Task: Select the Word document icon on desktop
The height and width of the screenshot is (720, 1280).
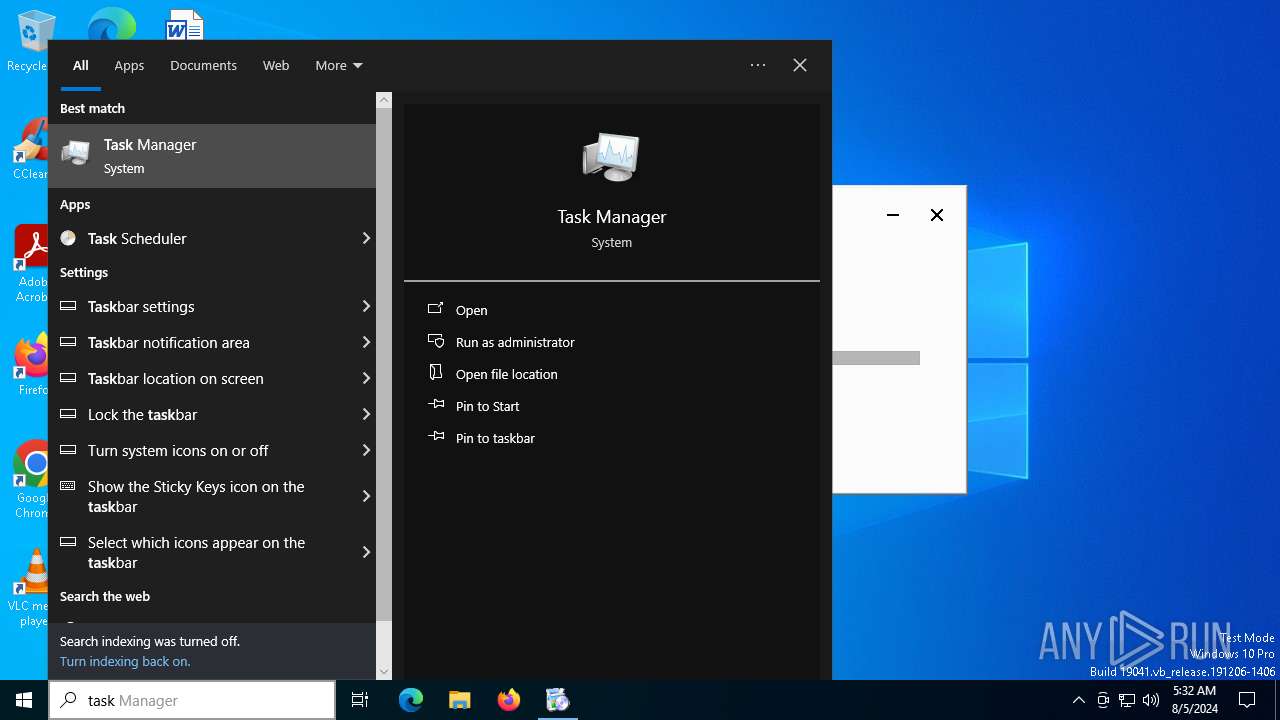Action: tap(184, 24)
